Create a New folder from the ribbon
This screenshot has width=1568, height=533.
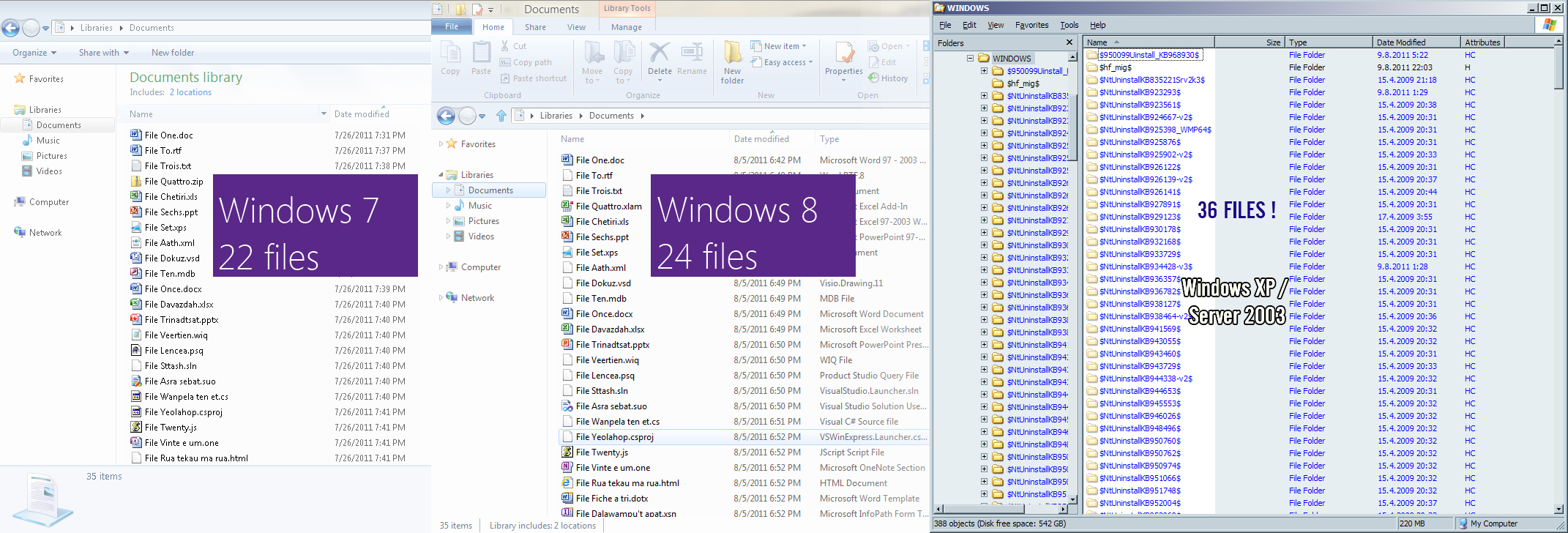click(x=732, y=61)
